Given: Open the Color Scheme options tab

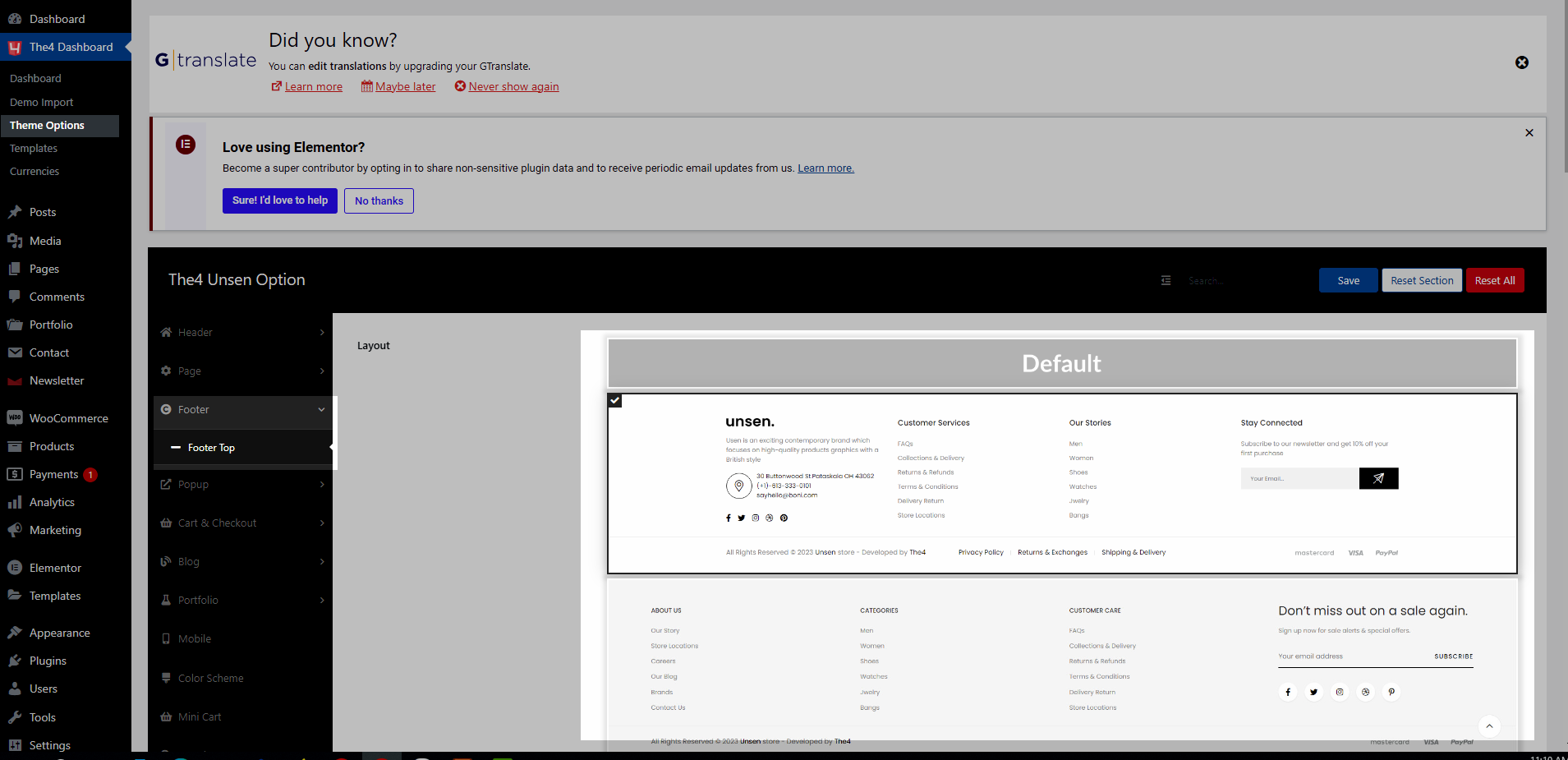Looking at the screenshot, I should [x=243, y=678].
